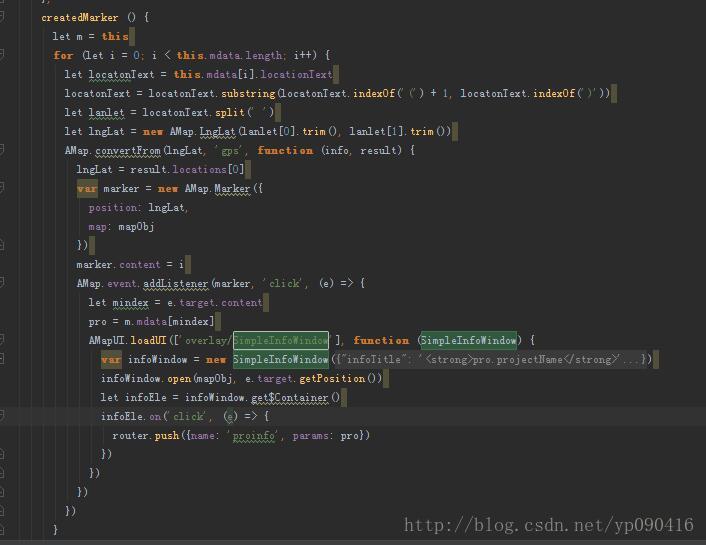Click the 'proinfo' string literal
The image size is (706, 545).
coord(253,436)
